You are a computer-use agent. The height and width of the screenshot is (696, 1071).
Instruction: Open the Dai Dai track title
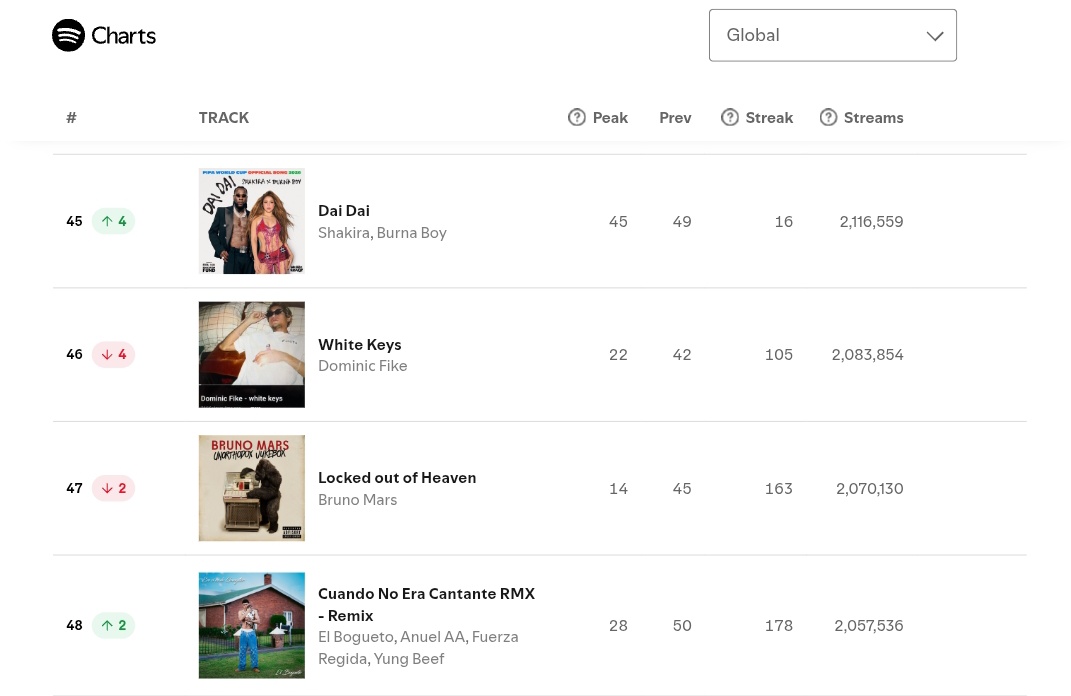coord(344,210)
